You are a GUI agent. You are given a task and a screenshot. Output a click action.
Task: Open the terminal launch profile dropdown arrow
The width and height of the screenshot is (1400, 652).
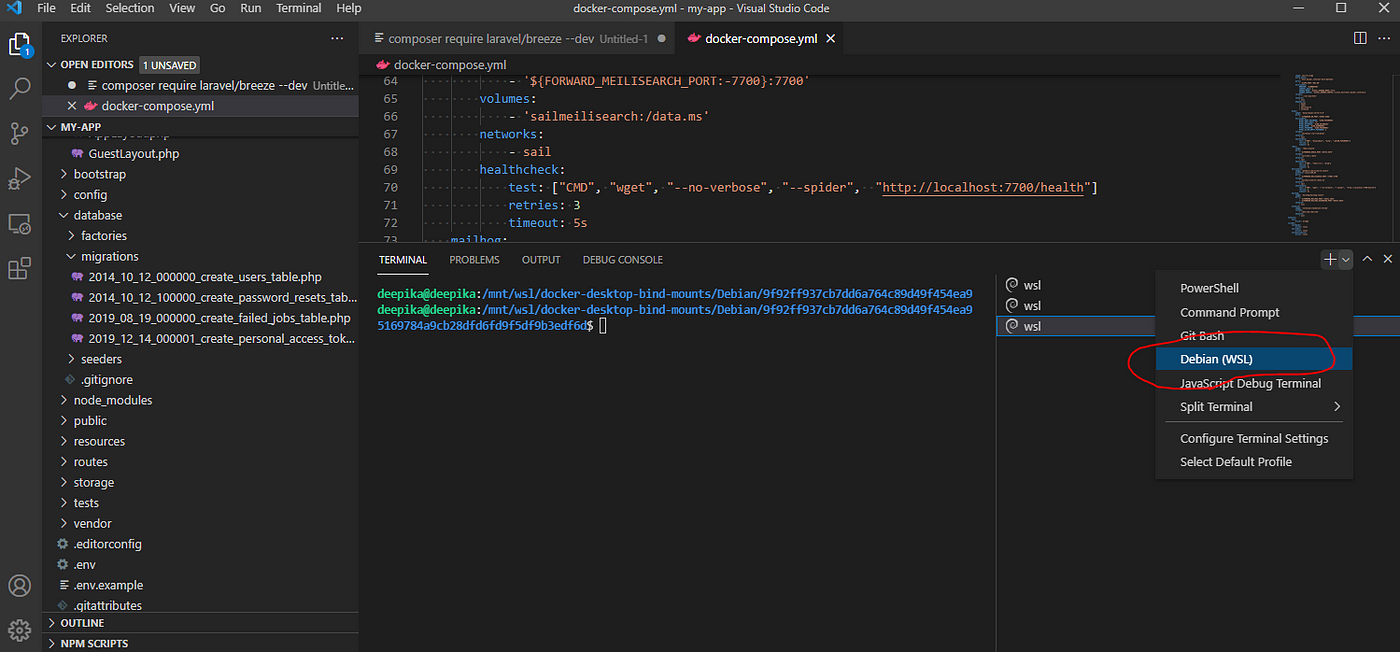(x=1345, y=260)
